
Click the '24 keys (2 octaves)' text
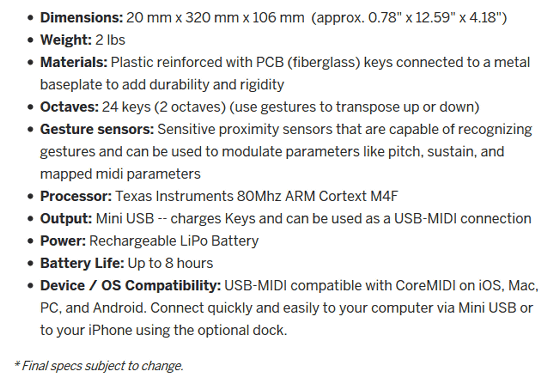(164, 107)
